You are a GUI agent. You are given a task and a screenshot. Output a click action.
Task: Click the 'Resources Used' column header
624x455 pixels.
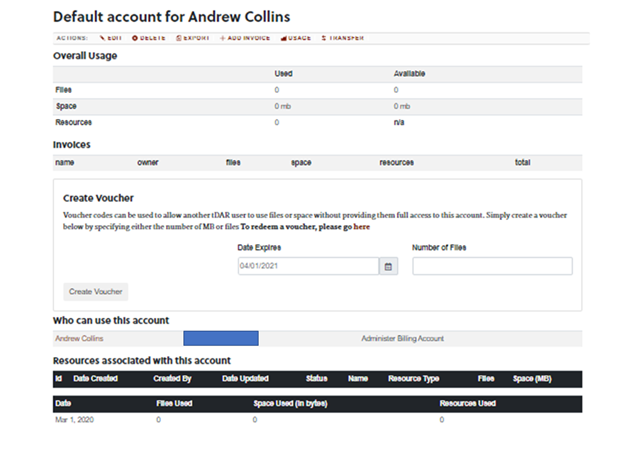pos(468,403)
